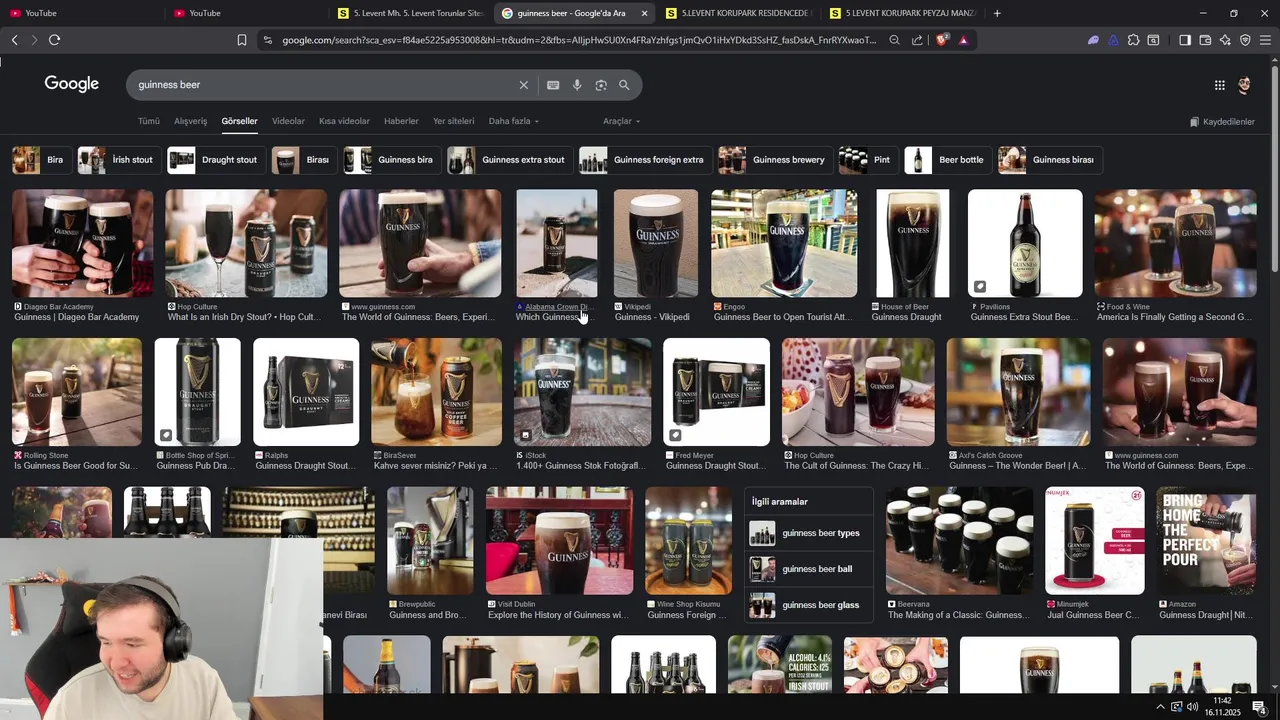Open the on-screen keyboard icon

click(x=553, y=85)
